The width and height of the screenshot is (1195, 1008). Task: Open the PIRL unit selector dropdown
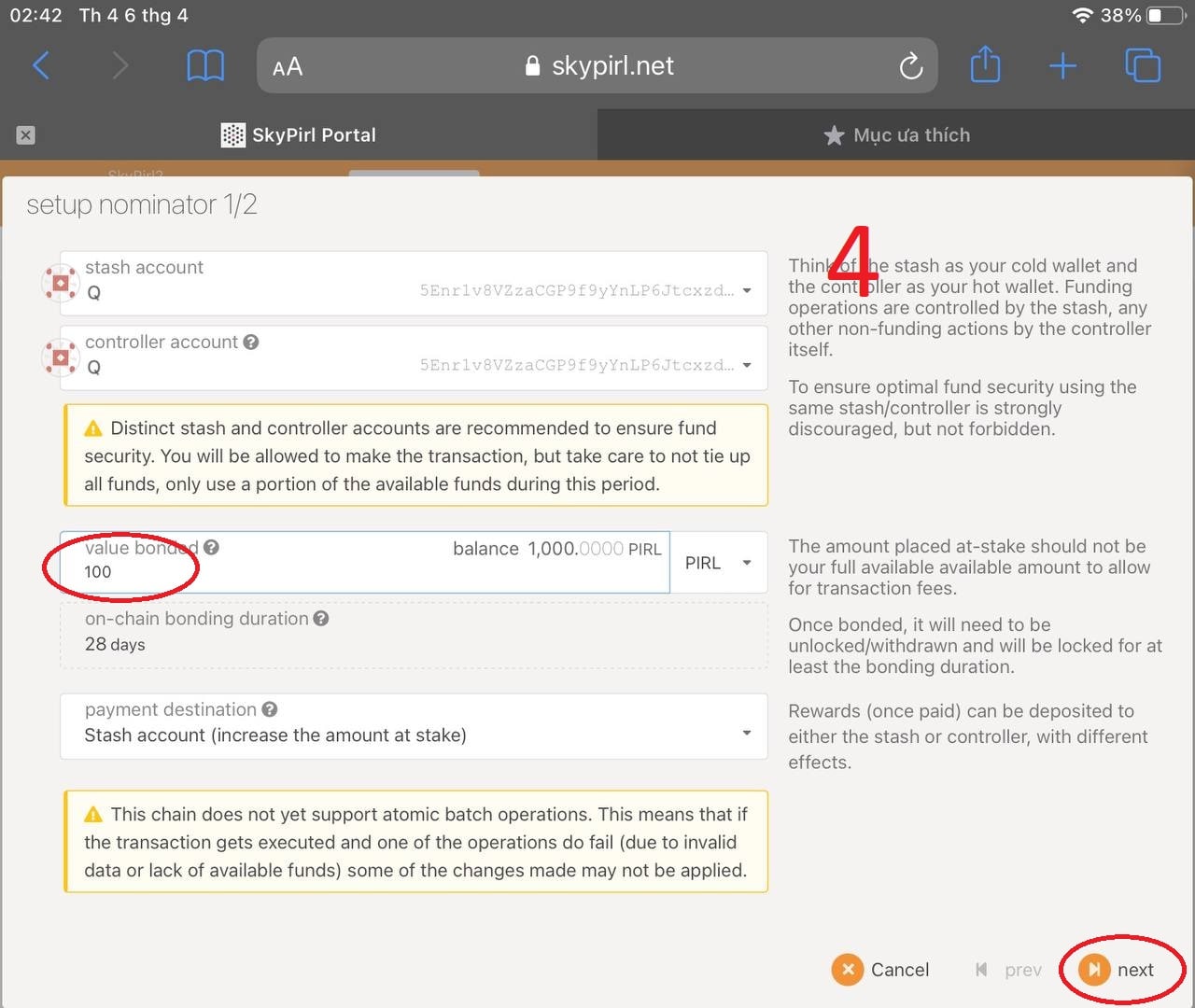719,563
